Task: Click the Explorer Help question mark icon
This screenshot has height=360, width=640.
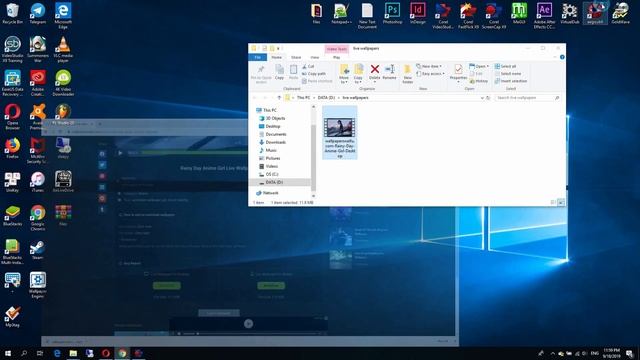Action: (562, 58)
